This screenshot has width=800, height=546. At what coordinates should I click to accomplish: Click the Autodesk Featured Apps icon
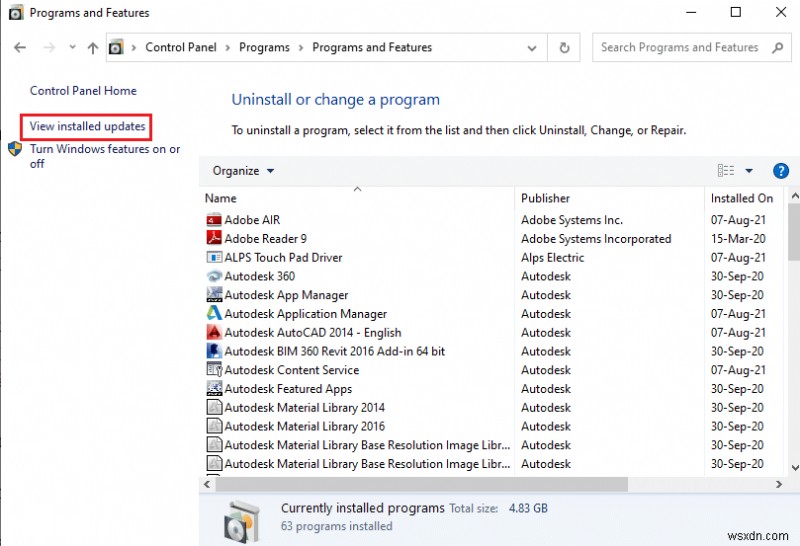tap(214, 388)
